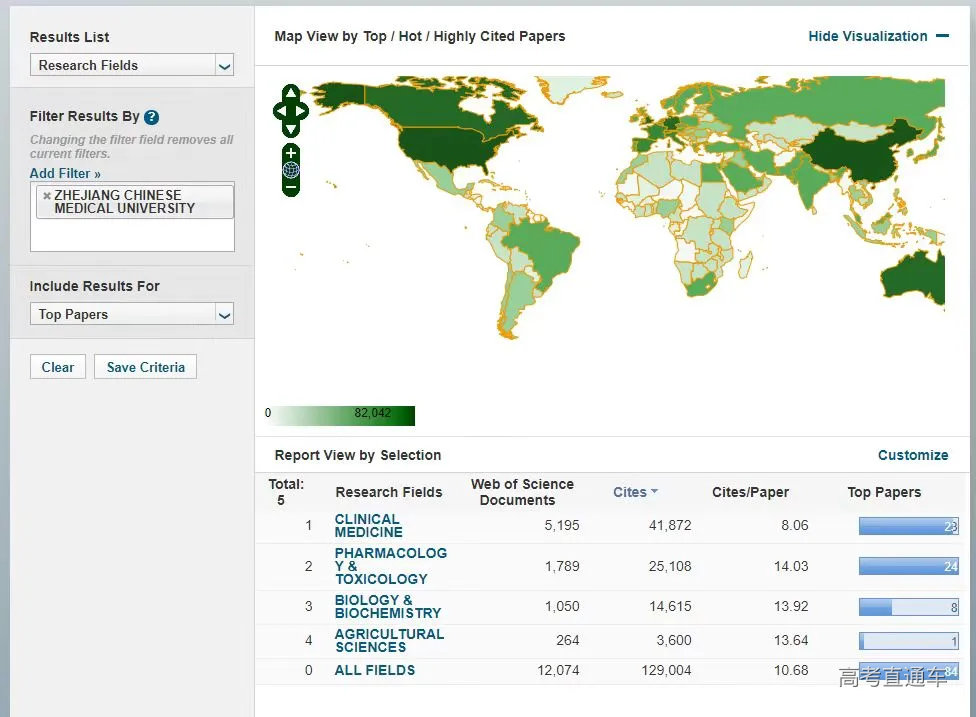Zoom in on the map
This screenshot has width=976, height=717.
click(291, 153)
